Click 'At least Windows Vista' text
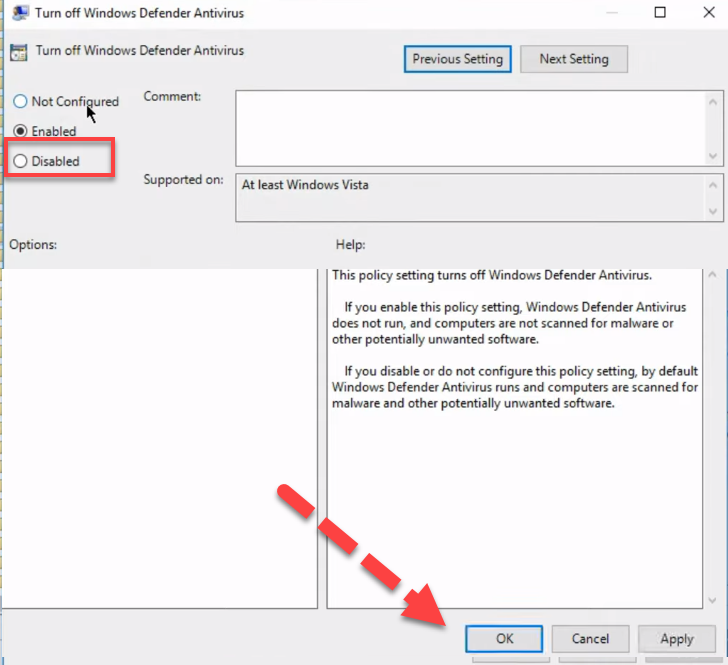 305,185
